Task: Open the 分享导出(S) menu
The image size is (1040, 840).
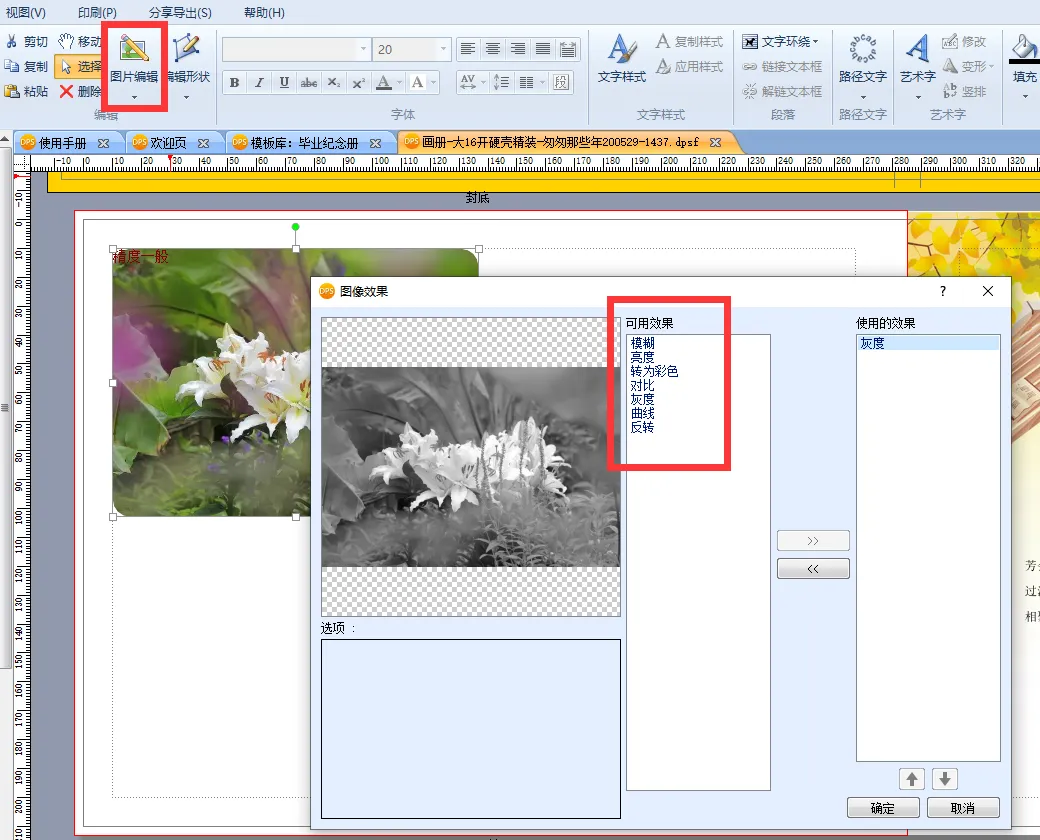Action: pyautogui.click(x=180, y=13)
